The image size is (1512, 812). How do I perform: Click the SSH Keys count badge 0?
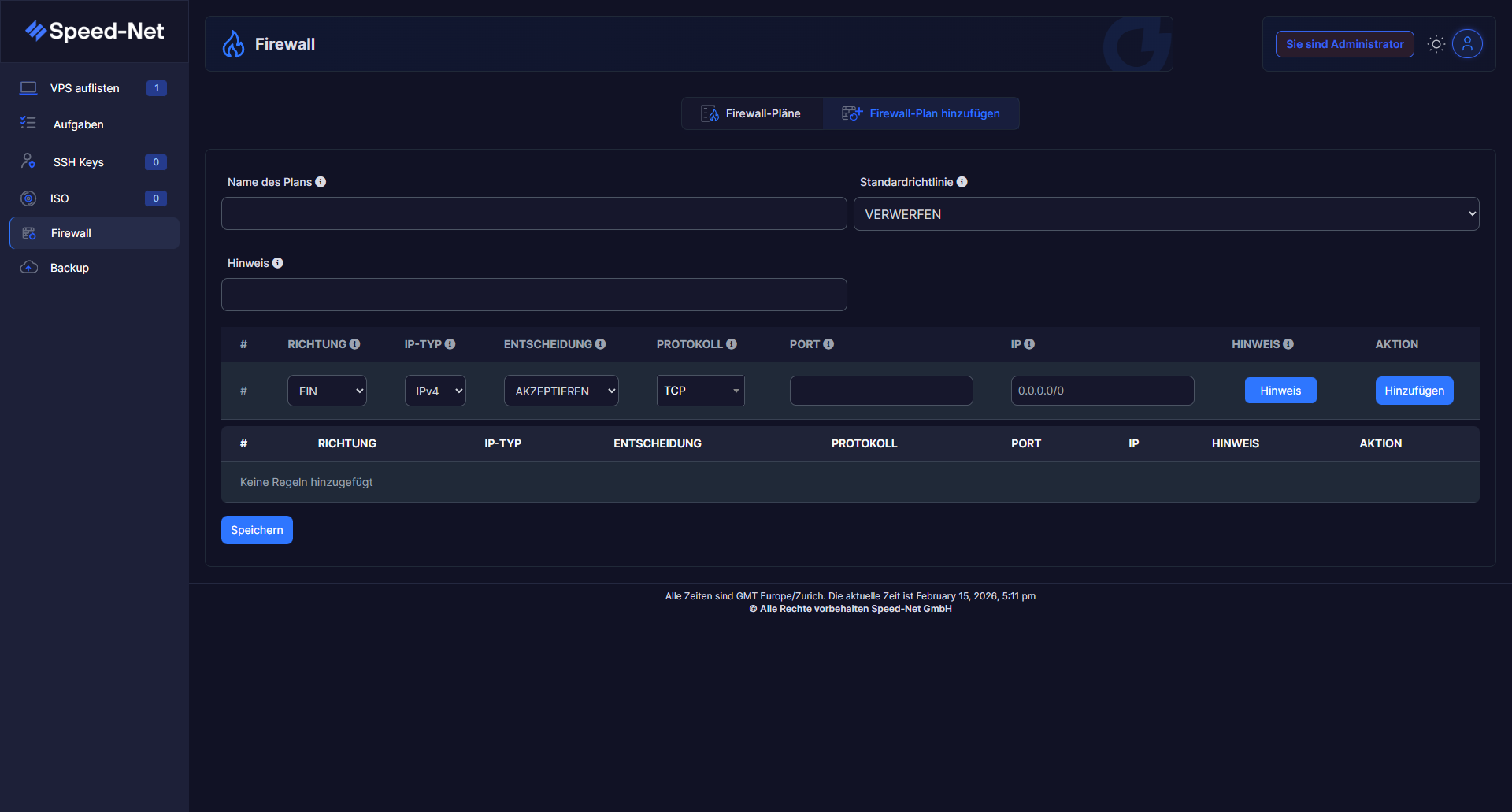[156, 162]
